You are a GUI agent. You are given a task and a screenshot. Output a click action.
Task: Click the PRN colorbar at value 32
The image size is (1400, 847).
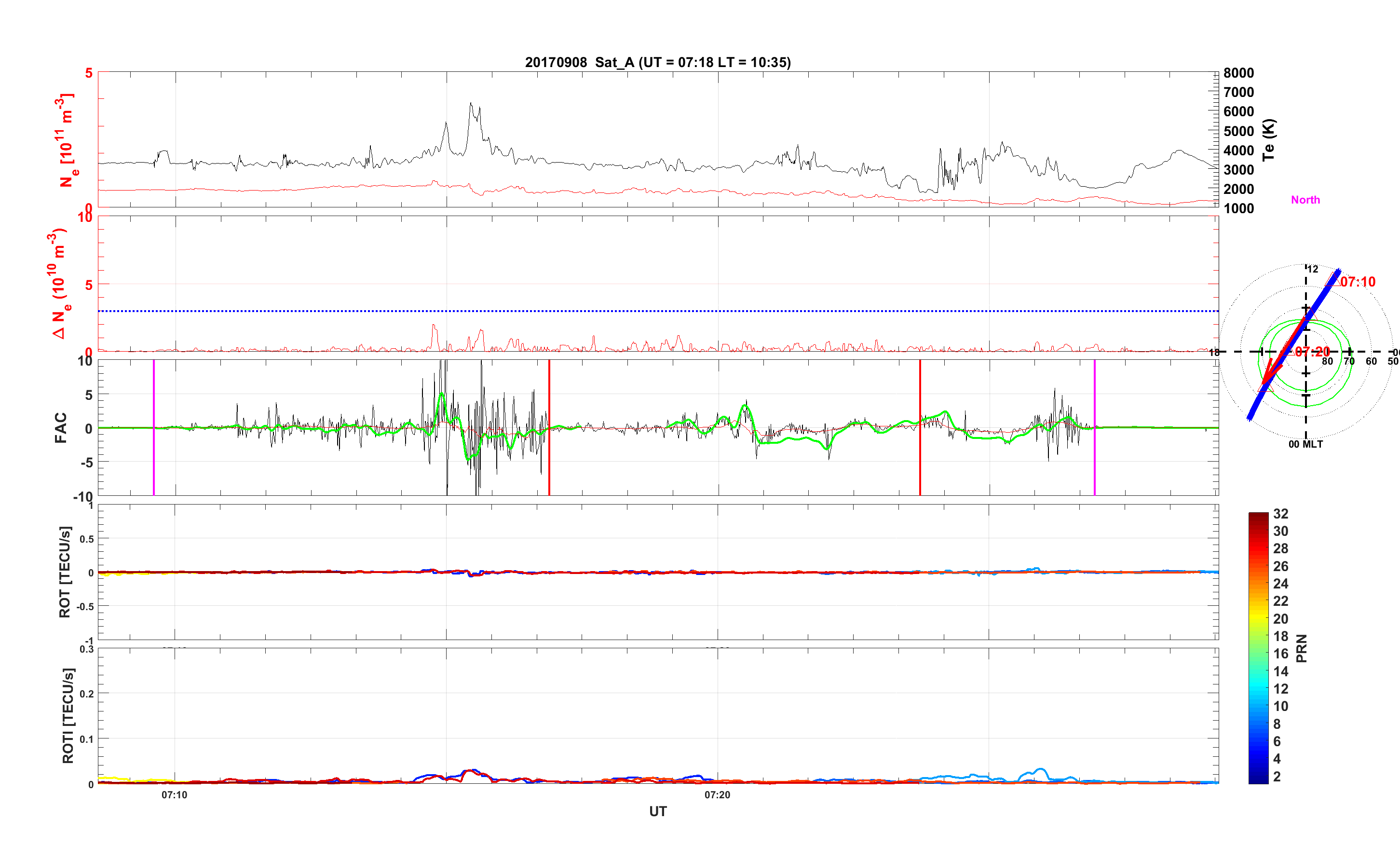coord(1258,515)
